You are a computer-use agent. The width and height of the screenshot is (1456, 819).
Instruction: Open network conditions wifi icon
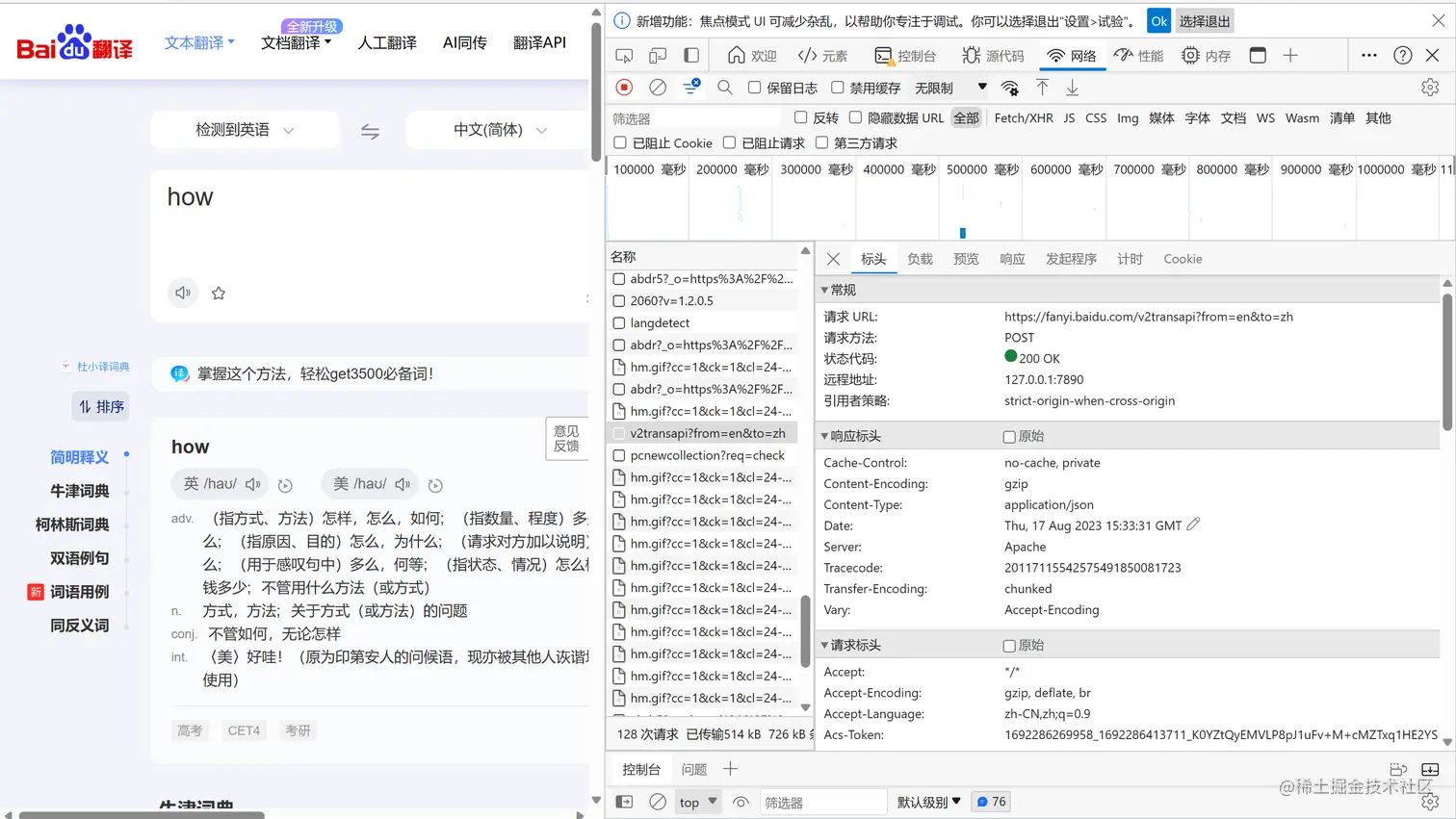1009,88
